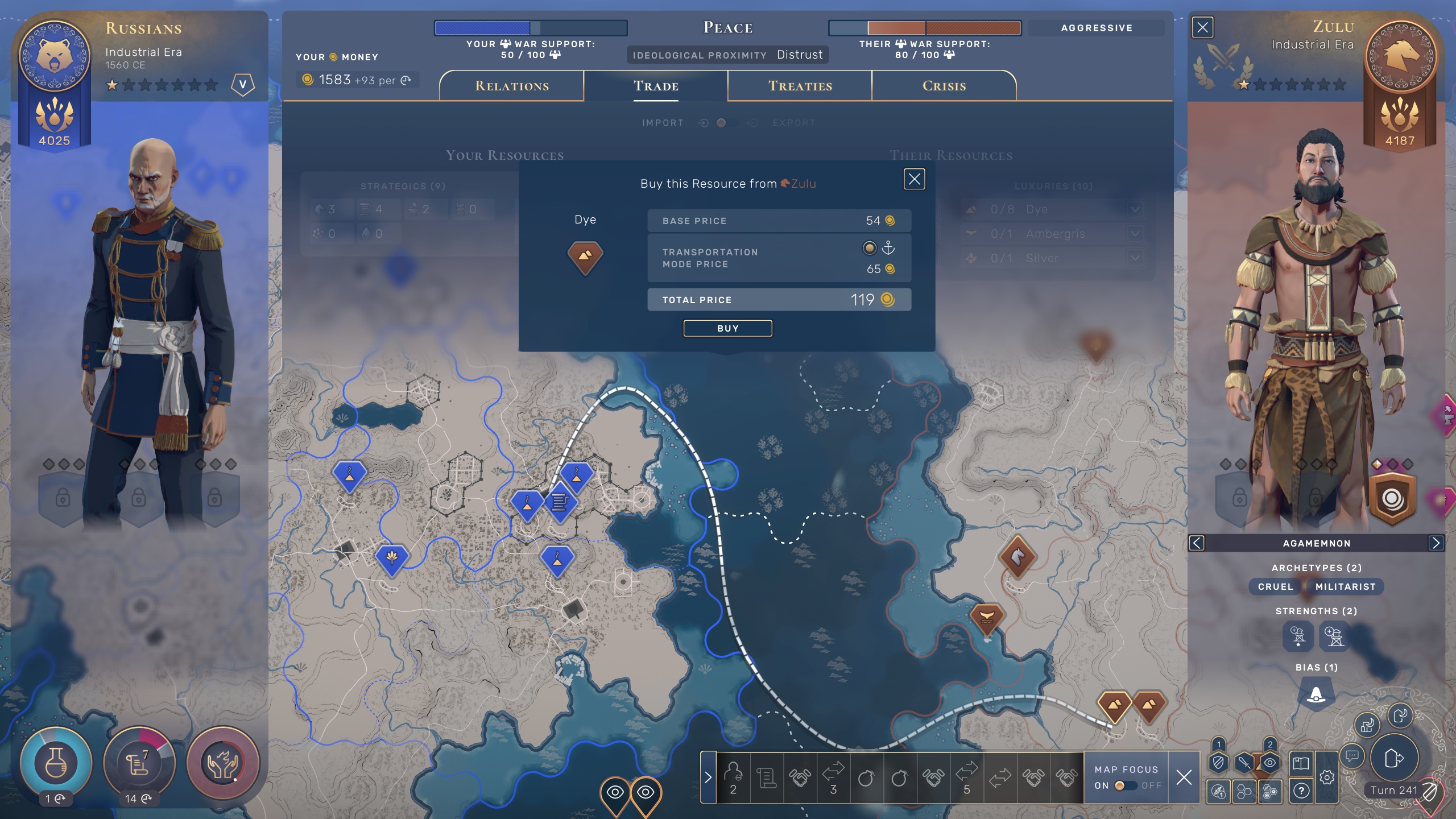
Task: Click the MILITARIST archetype tag
Action: pos(1345,586)
